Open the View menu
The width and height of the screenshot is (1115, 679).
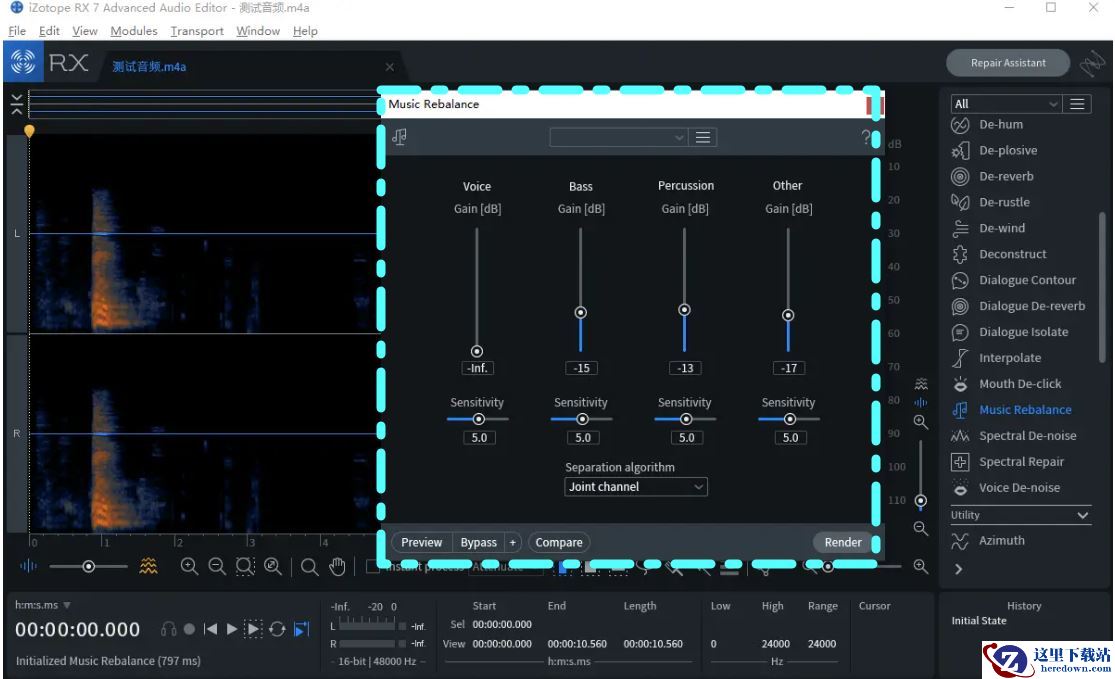(x=85, y=31)
